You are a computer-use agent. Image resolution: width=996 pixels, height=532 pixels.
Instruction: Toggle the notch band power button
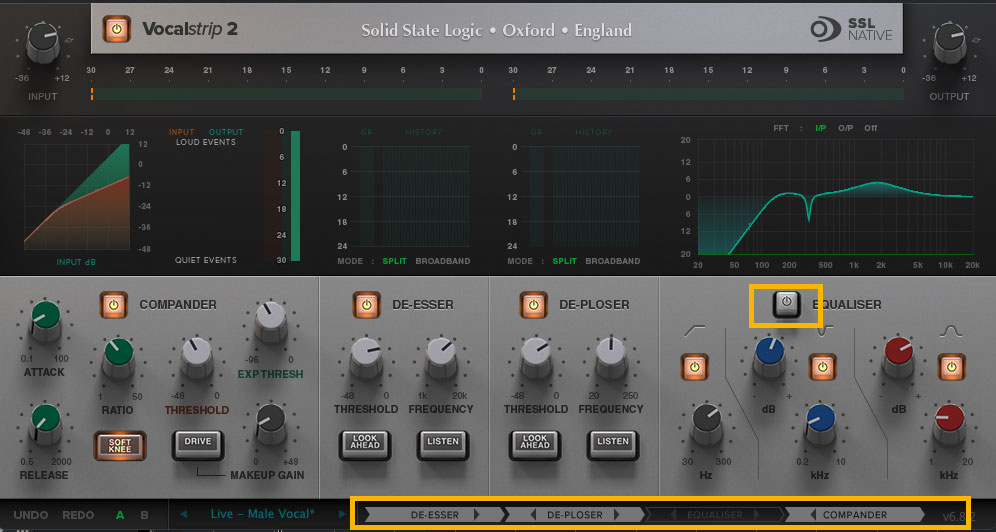coord(823,367)
